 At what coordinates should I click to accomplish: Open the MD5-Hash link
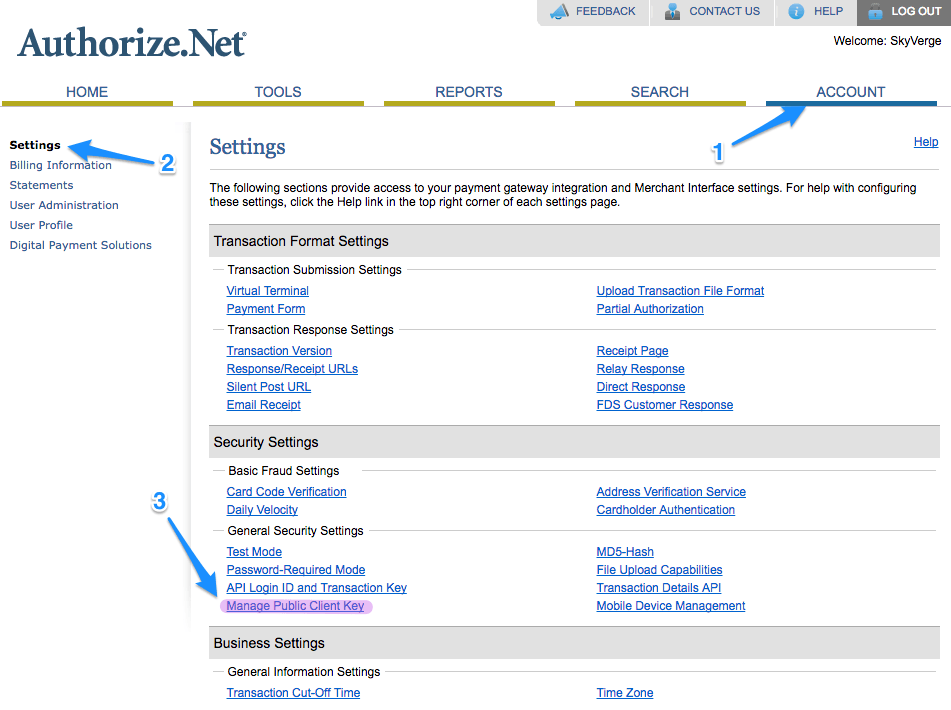625,552
